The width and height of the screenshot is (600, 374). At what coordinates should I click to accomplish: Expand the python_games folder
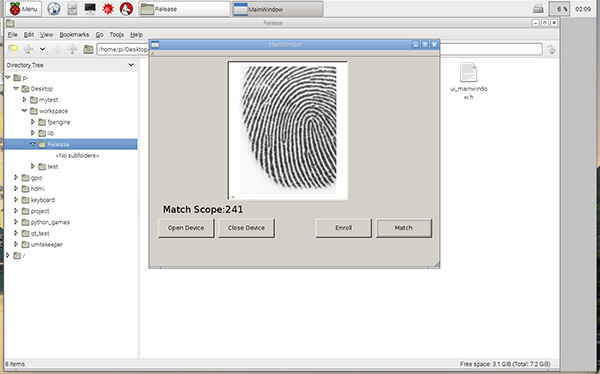16,222
